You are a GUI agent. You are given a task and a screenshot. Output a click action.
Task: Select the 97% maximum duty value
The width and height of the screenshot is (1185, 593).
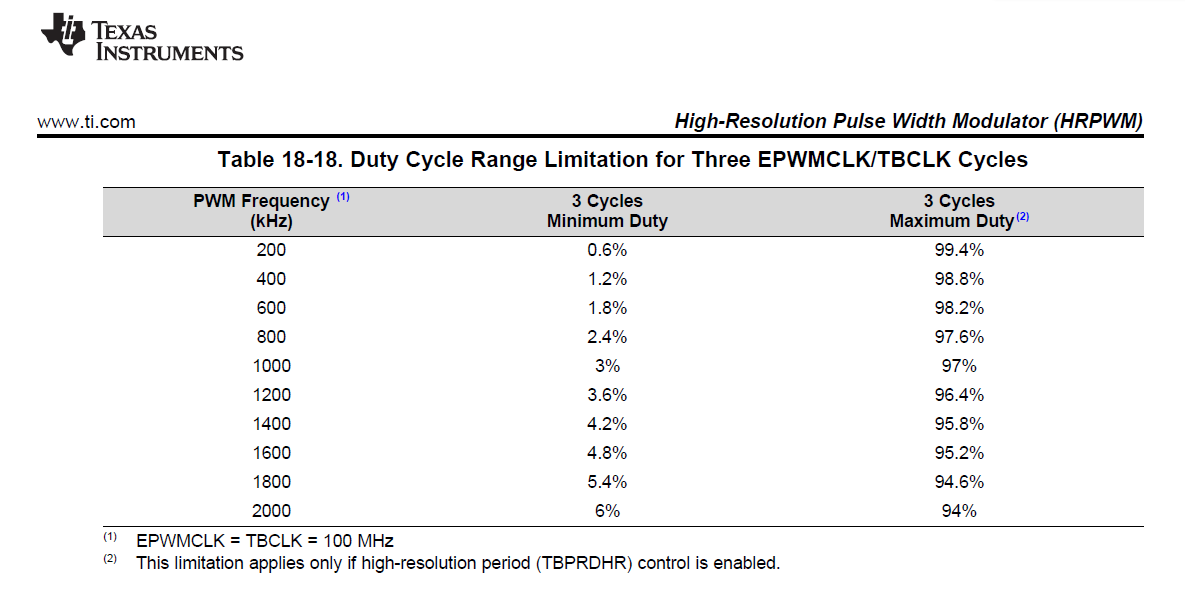959,366
